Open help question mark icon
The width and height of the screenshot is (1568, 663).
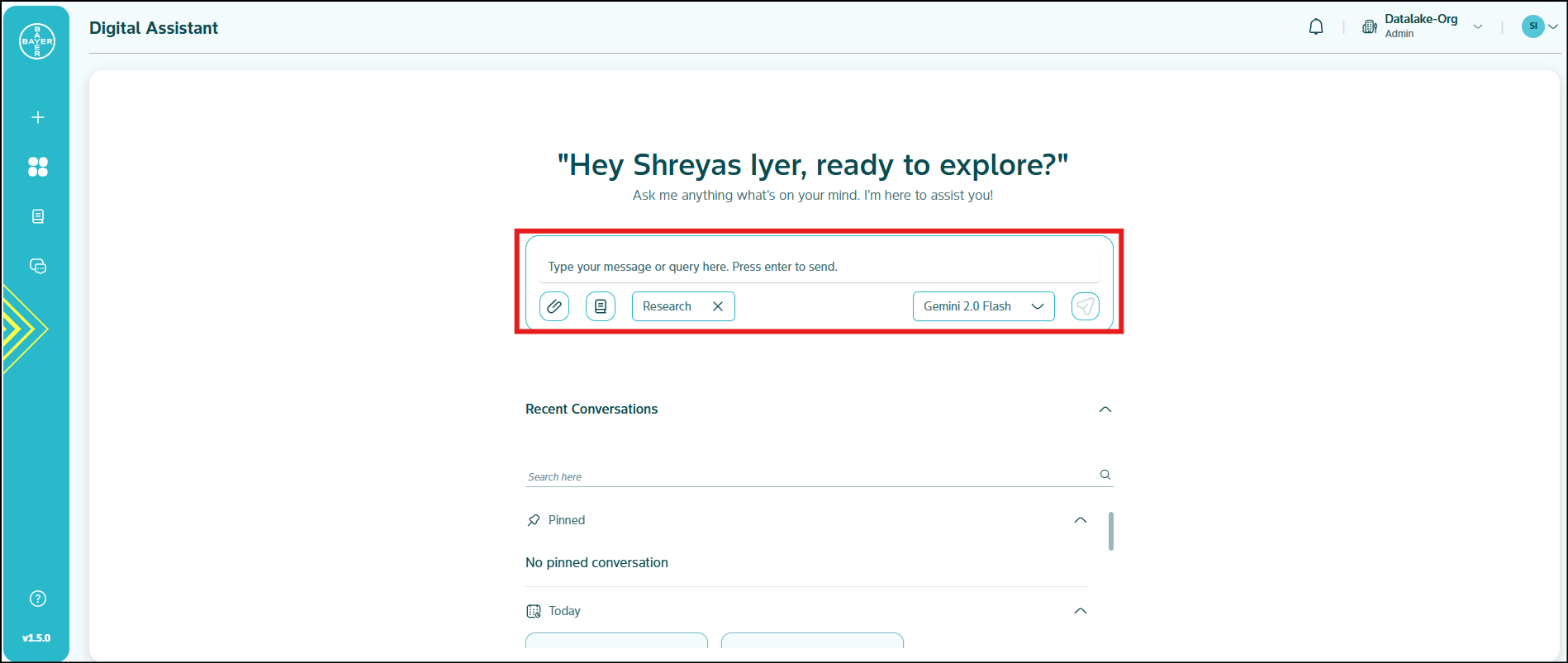38,599
